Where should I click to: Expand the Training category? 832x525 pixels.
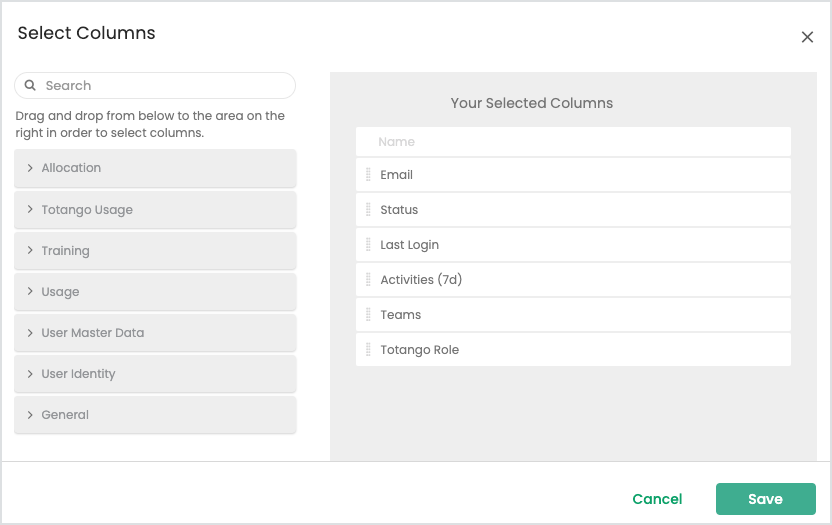[x=155, y=251]
